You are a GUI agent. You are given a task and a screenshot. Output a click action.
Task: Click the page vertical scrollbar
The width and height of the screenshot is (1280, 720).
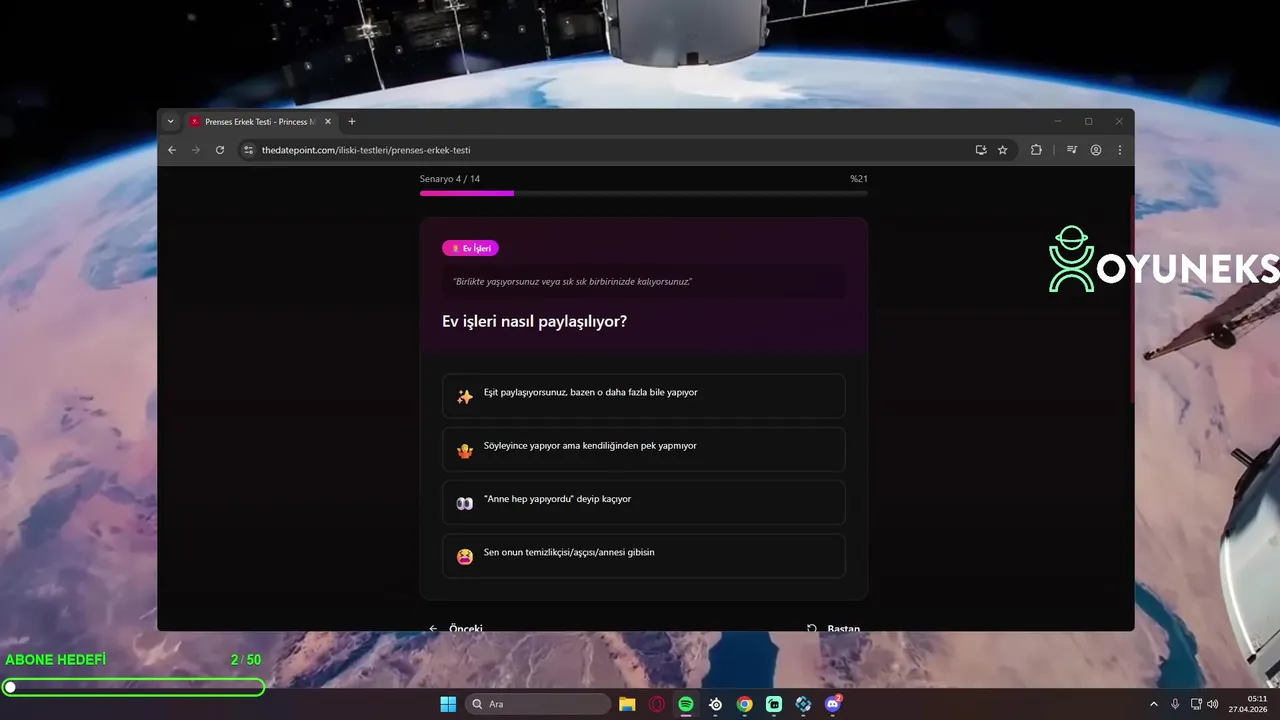(1131, 300)
